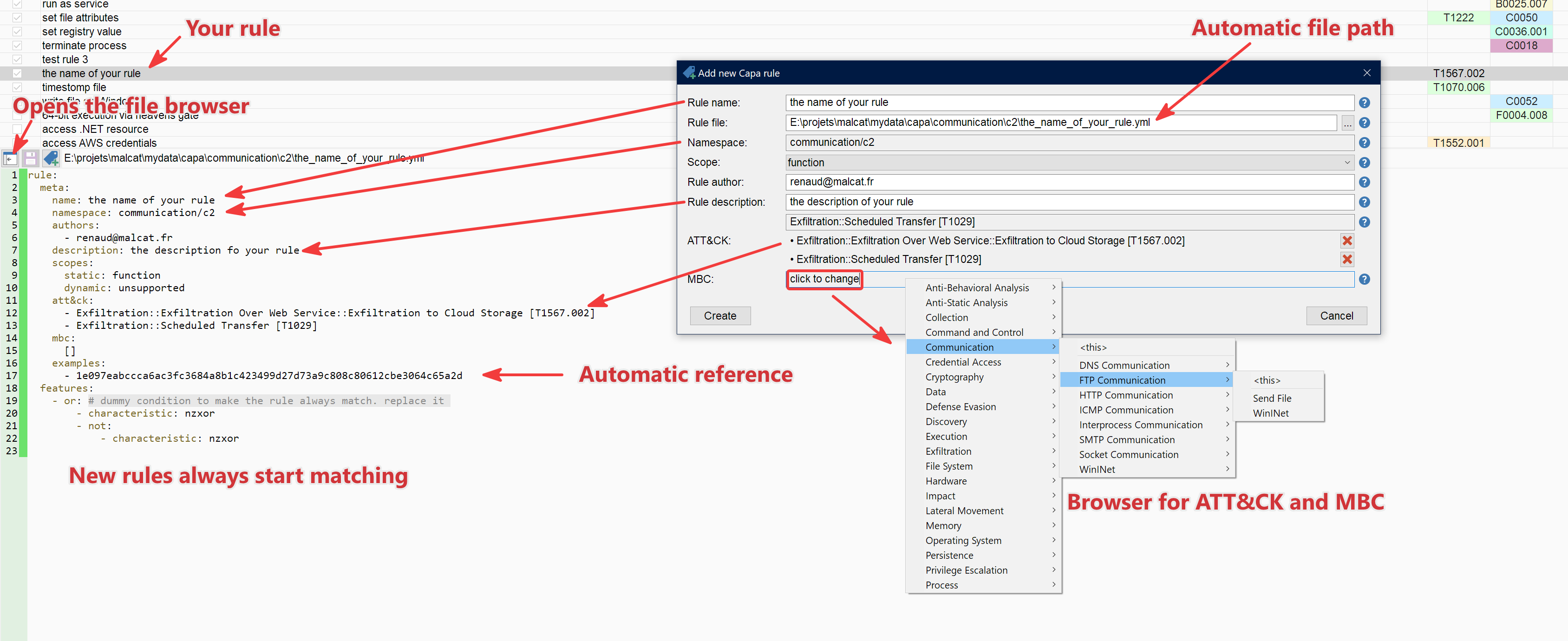Open the Scope dropdown set to function

(1070, 163)
